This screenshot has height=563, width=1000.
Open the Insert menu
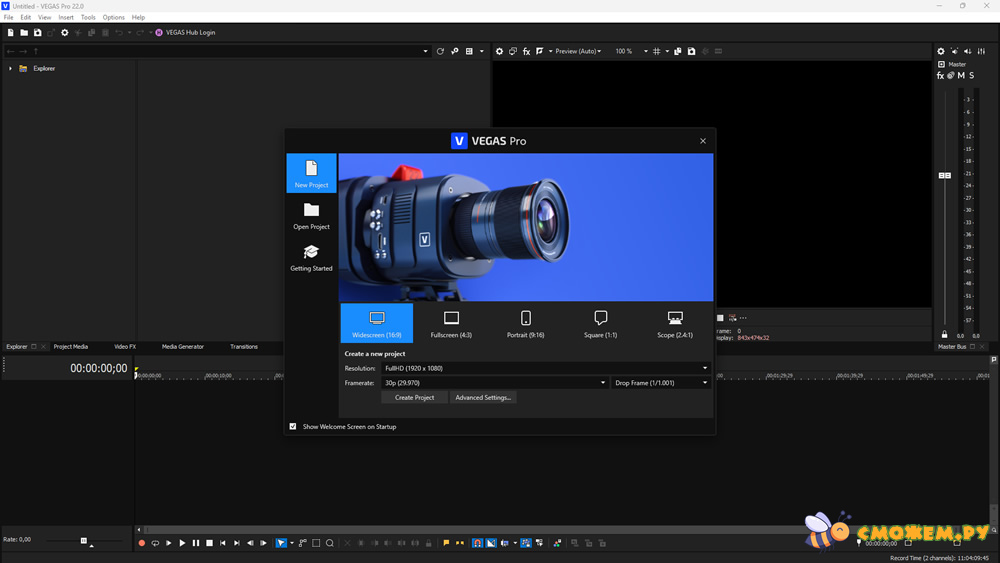(66, 17)
